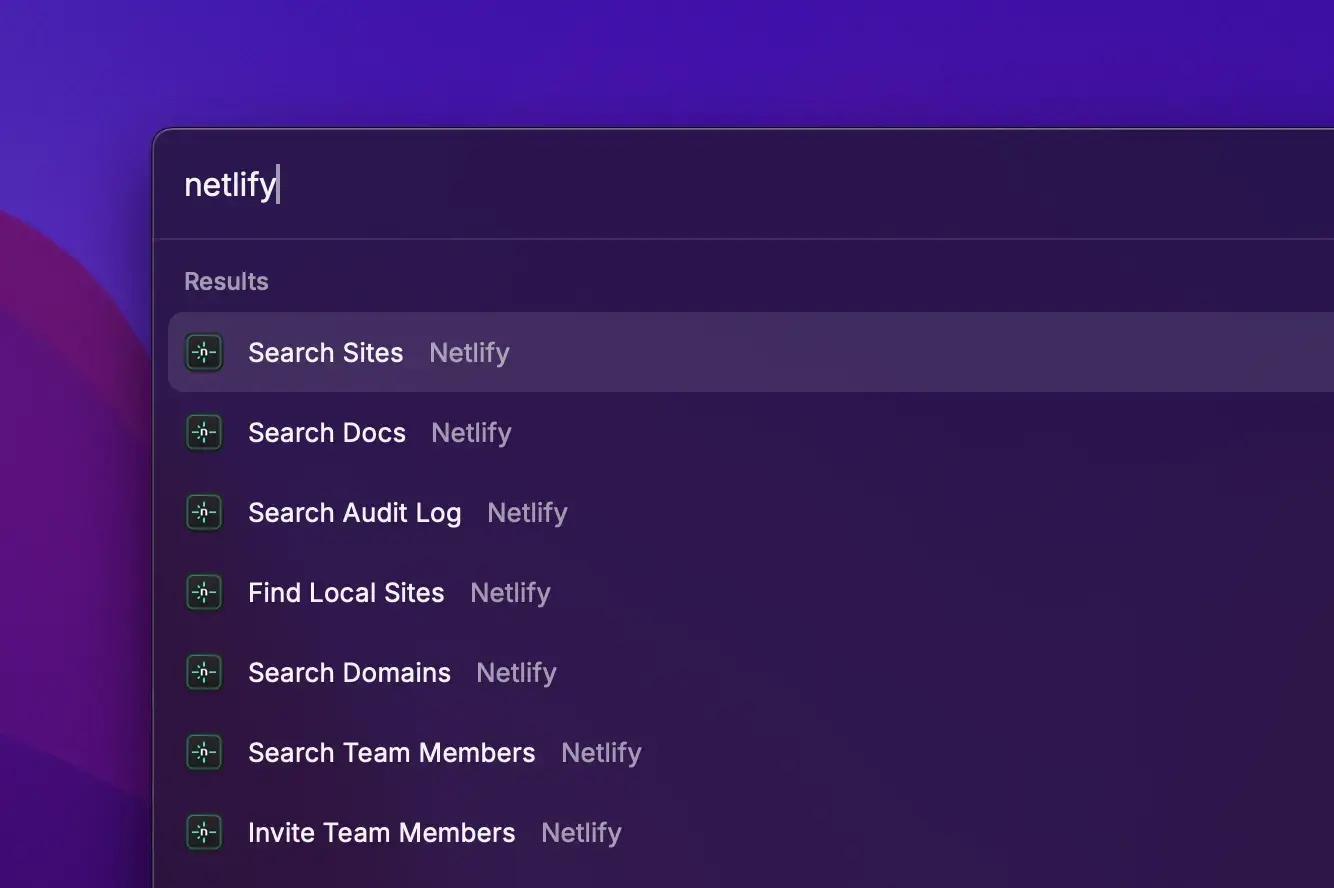Click the Netlify subtitle next to Search Sites
1334x888 pixels.
[469, 353]
